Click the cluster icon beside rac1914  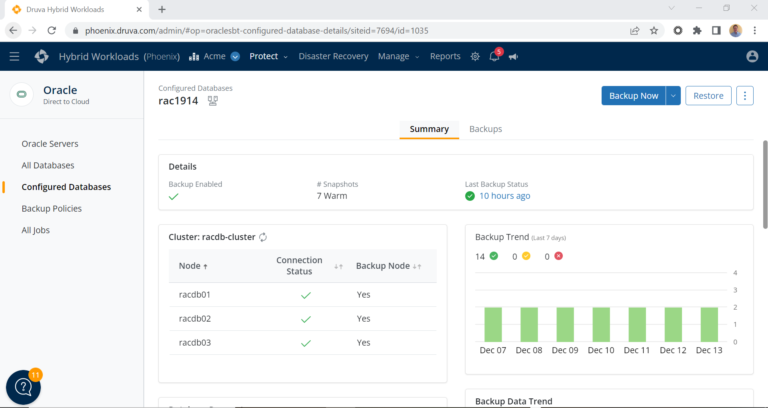pyautogui.click(x=213, y=101)
